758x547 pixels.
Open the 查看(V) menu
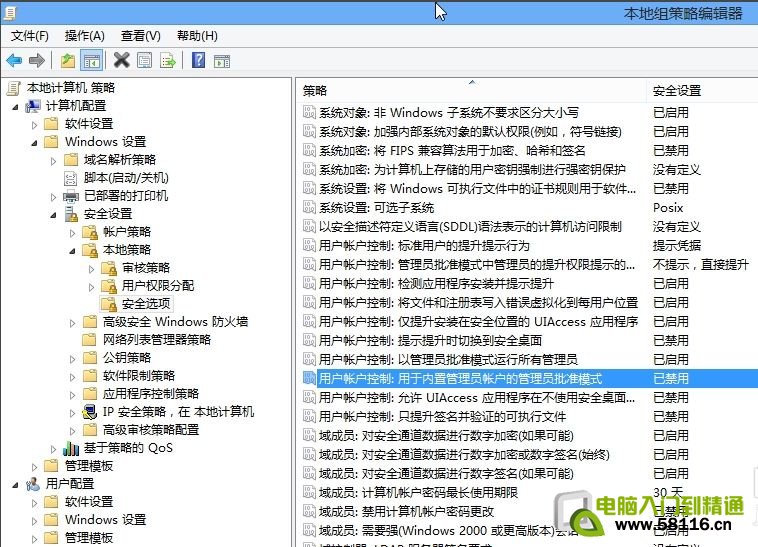click(139, 36)
